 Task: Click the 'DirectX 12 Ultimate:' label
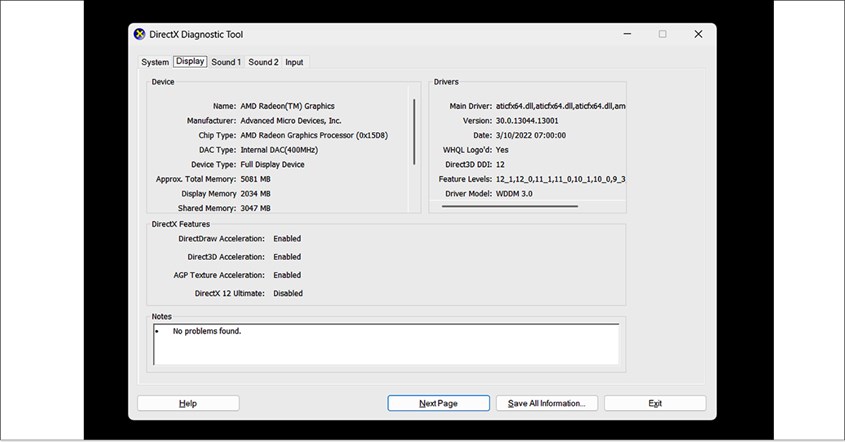pyautogui.click(x=230, y=293)
